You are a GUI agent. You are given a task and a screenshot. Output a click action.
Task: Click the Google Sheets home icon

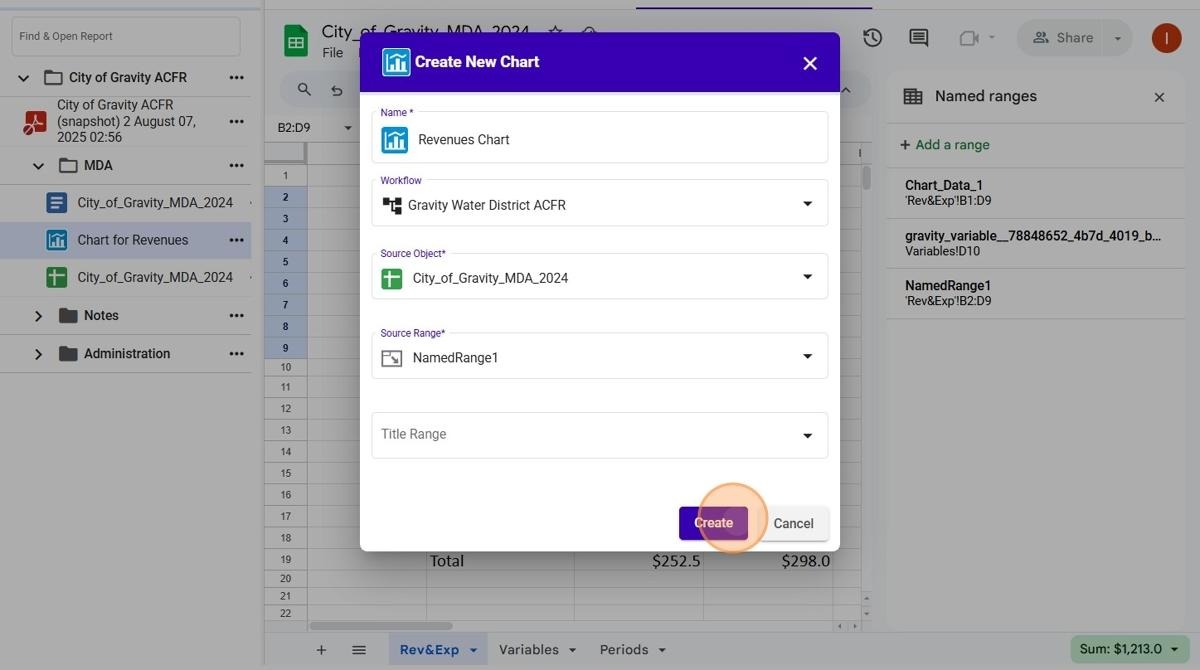point(296,41)
